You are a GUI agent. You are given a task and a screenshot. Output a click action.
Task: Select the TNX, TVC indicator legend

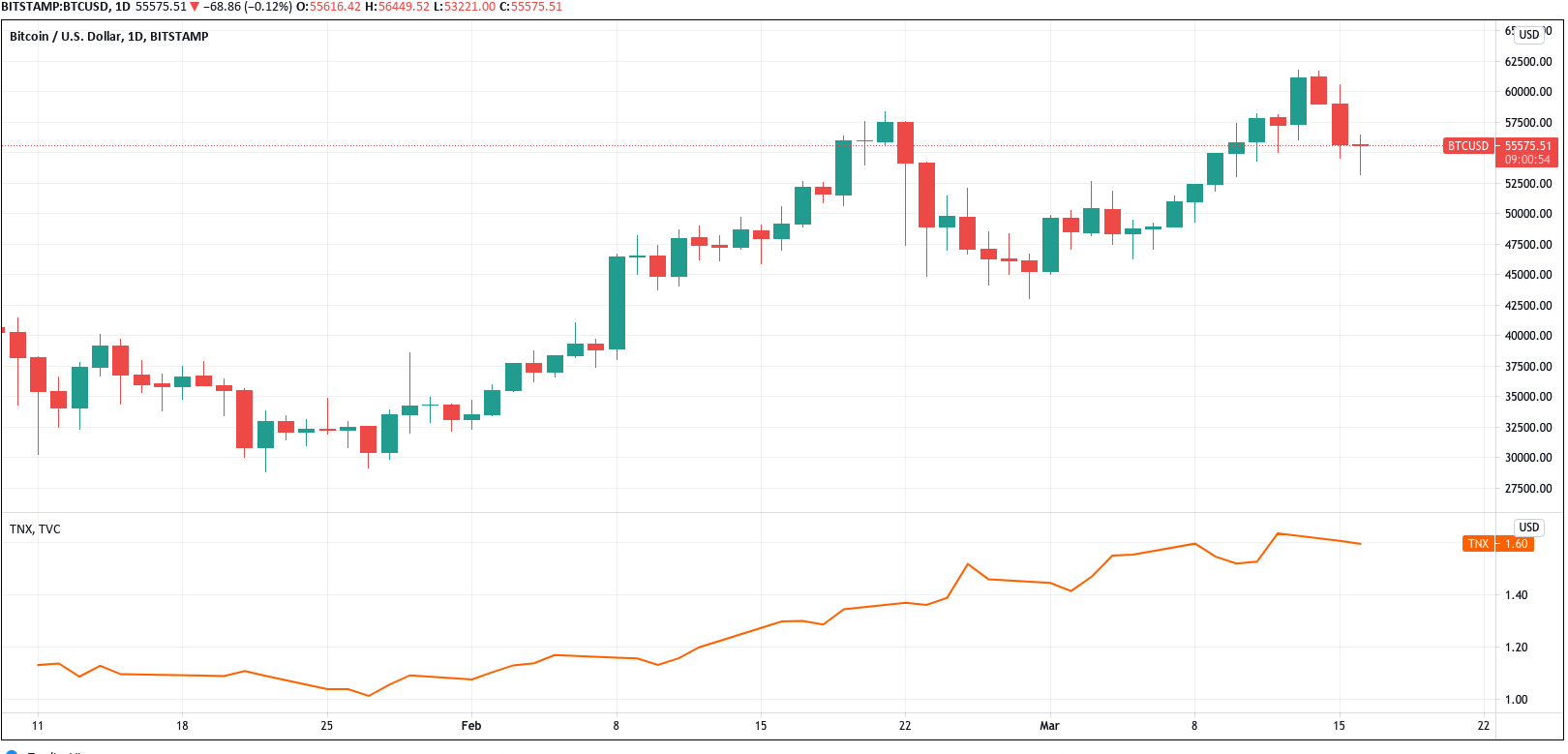[x=35, y=529]
